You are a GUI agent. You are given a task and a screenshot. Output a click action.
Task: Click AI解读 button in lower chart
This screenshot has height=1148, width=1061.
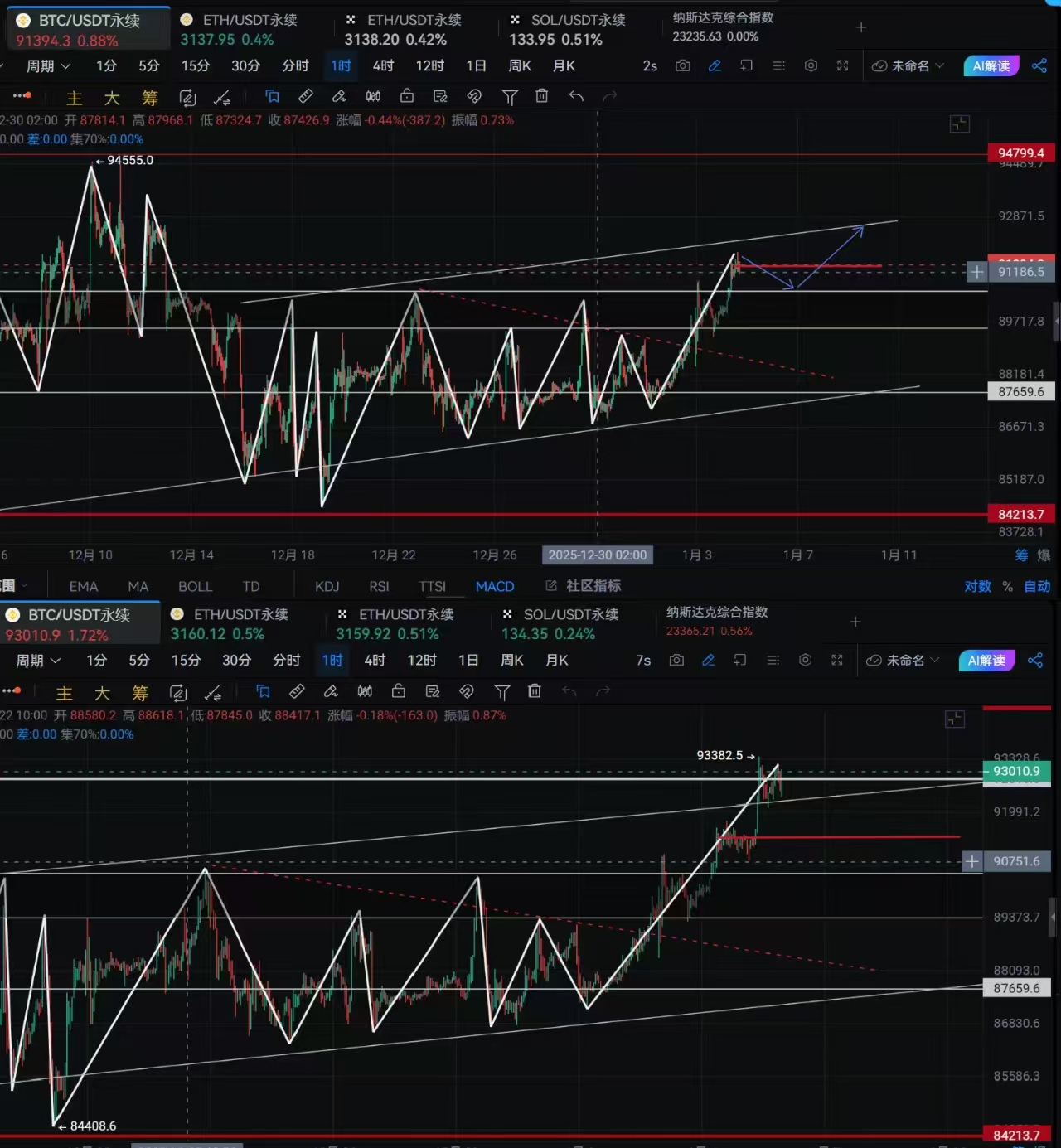[986, 660]
